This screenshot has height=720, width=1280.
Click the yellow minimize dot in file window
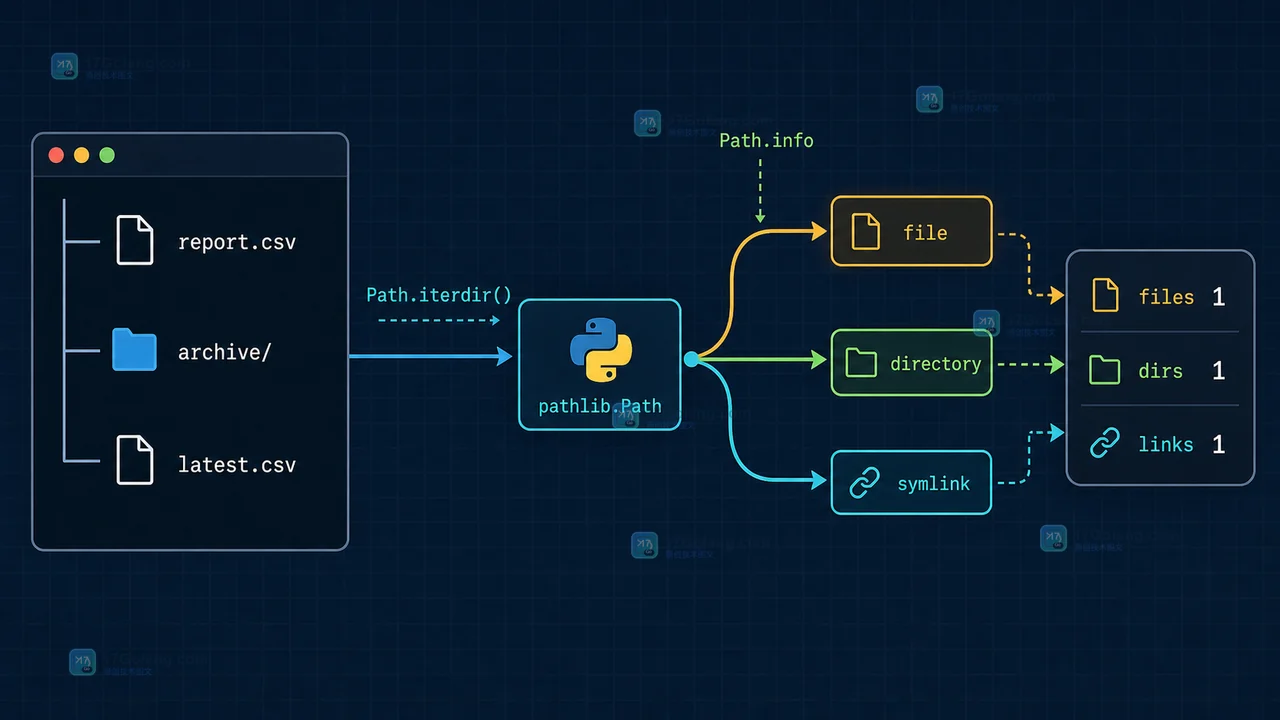[82, 155]
